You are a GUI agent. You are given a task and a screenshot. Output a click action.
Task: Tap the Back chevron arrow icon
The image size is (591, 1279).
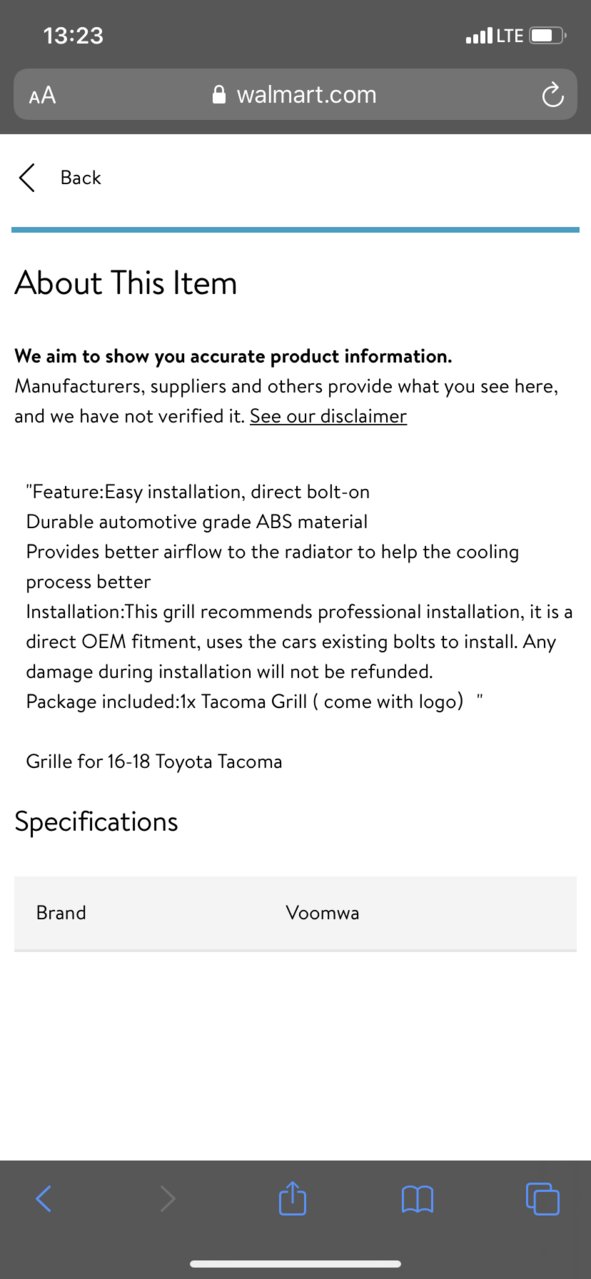(x=27, y=178)
